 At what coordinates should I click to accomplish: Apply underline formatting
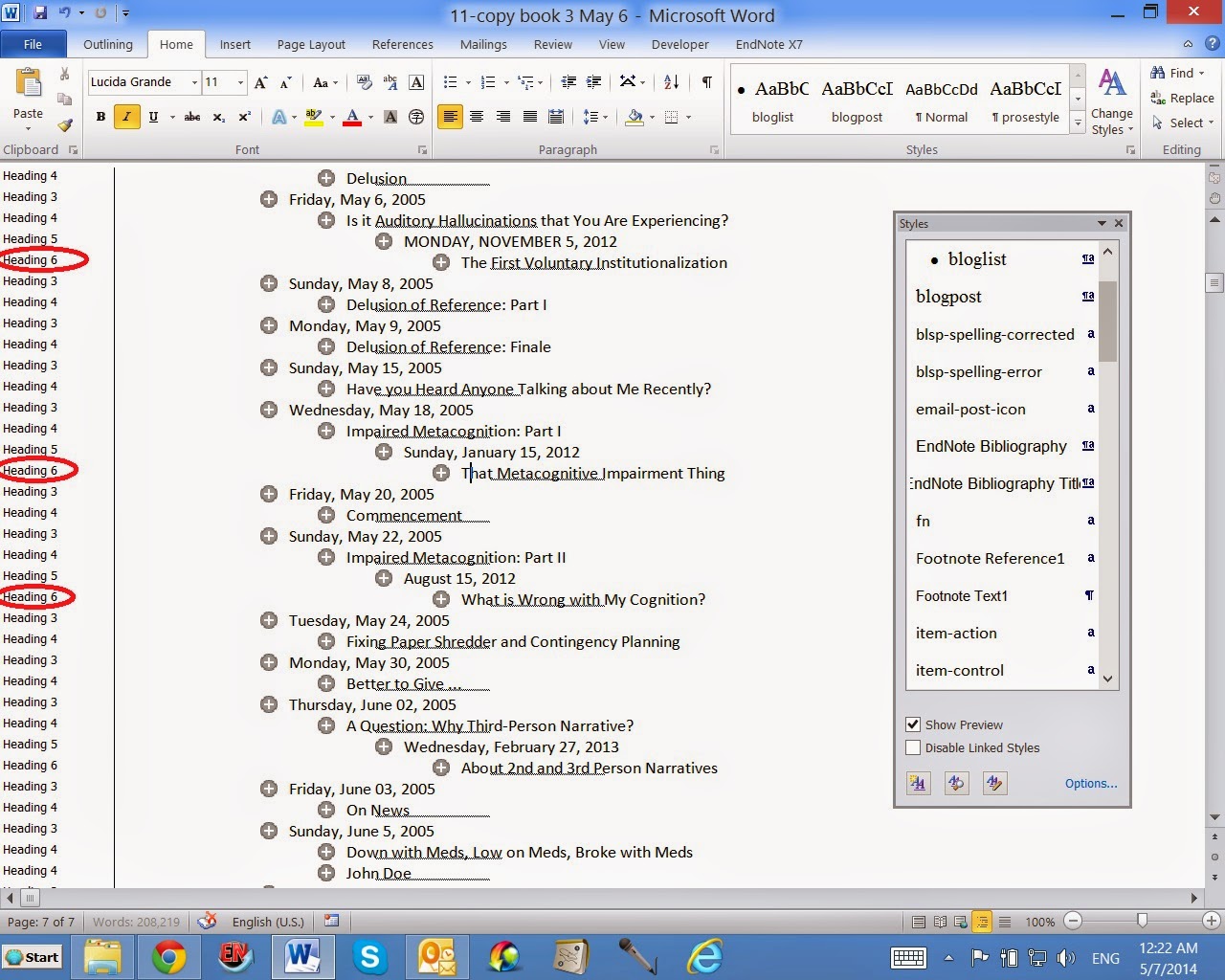153,117
